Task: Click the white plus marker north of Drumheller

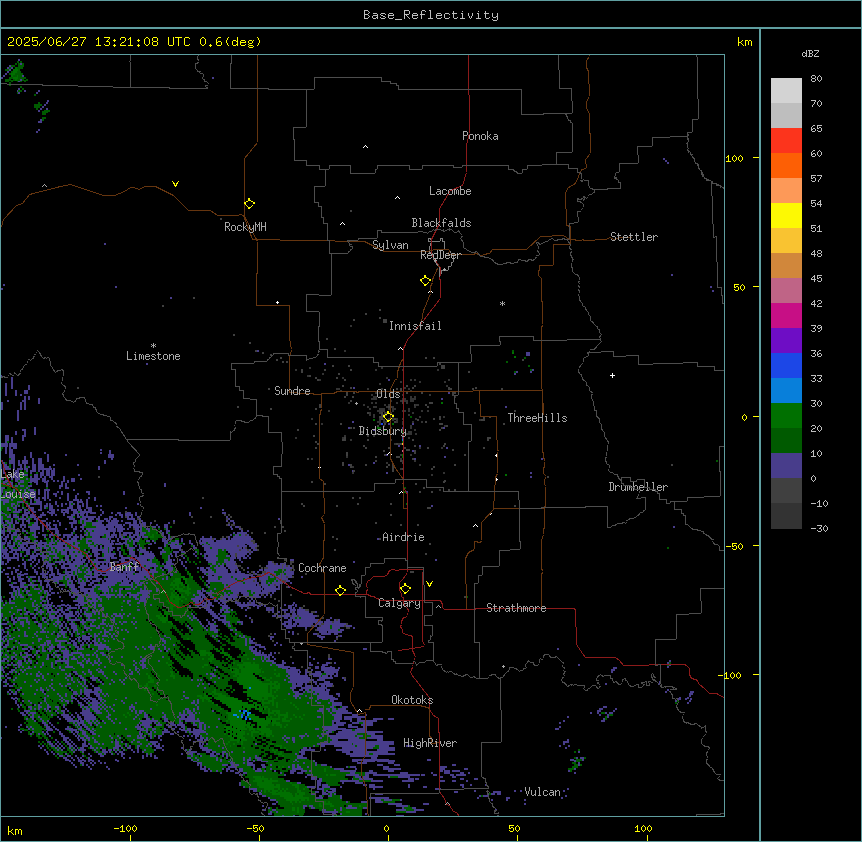Action: [x=612, y=375]
